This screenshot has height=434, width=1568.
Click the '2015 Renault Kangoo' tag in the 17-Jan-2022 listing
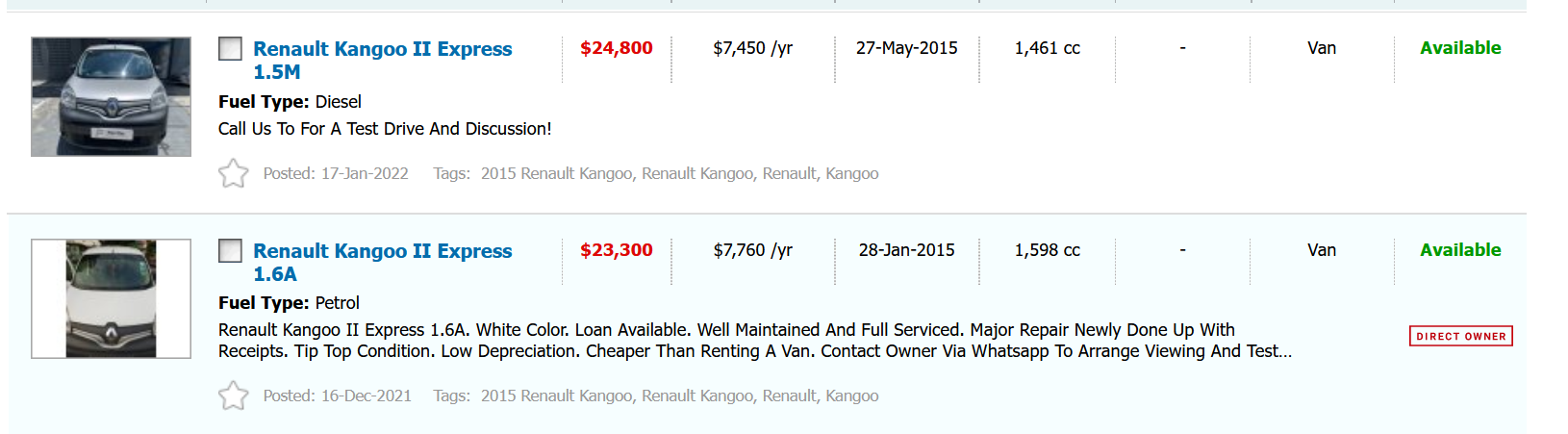[x=556, y=174]
